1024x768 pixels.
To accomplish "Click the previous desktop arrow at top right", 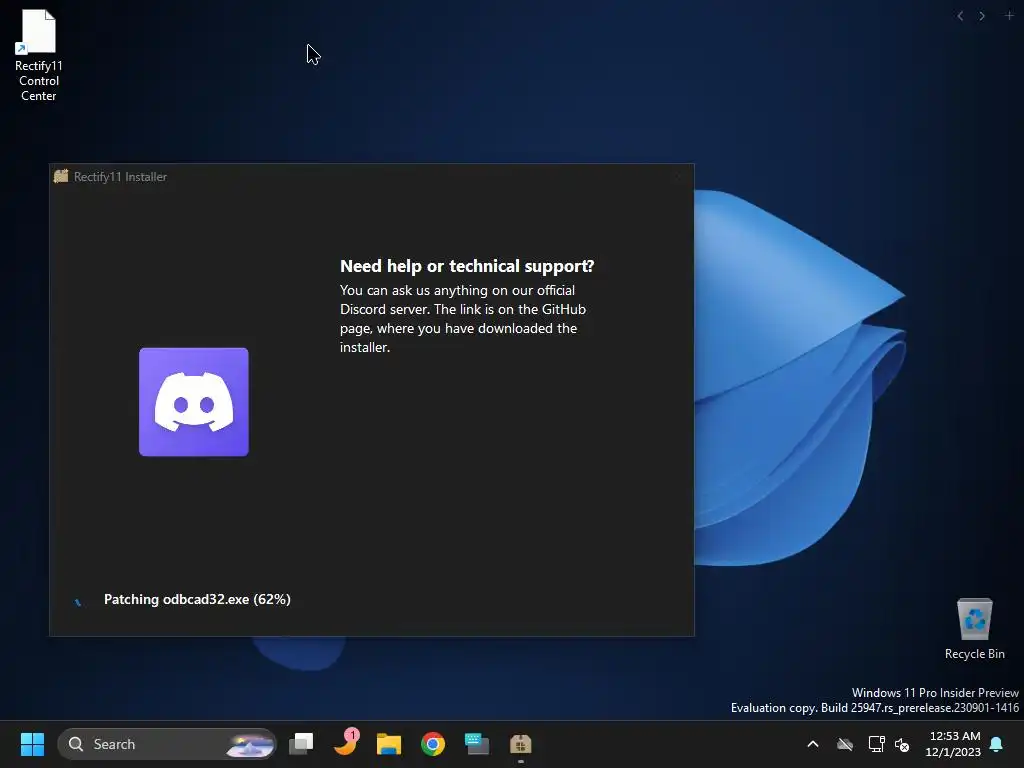I will 960,16.
